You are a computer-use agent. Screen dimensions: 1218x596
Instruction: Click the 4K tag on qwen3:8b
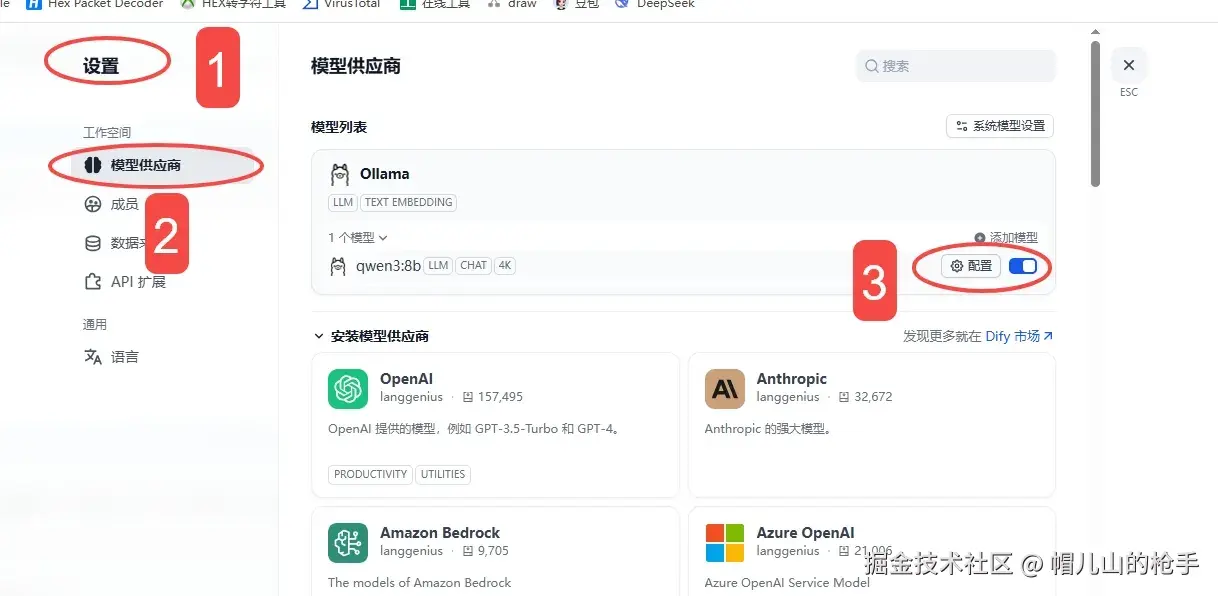[504, 266]
